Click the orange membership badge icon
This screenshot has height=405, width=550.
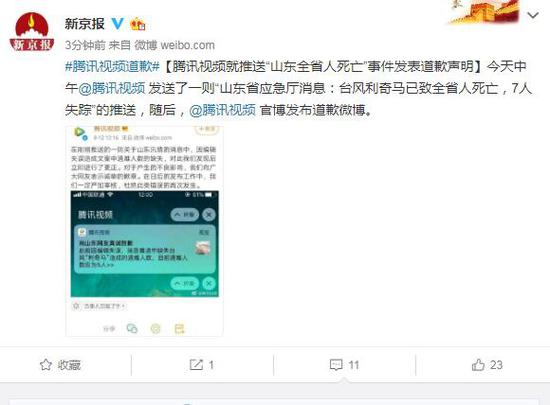click(x=138, y=24)
